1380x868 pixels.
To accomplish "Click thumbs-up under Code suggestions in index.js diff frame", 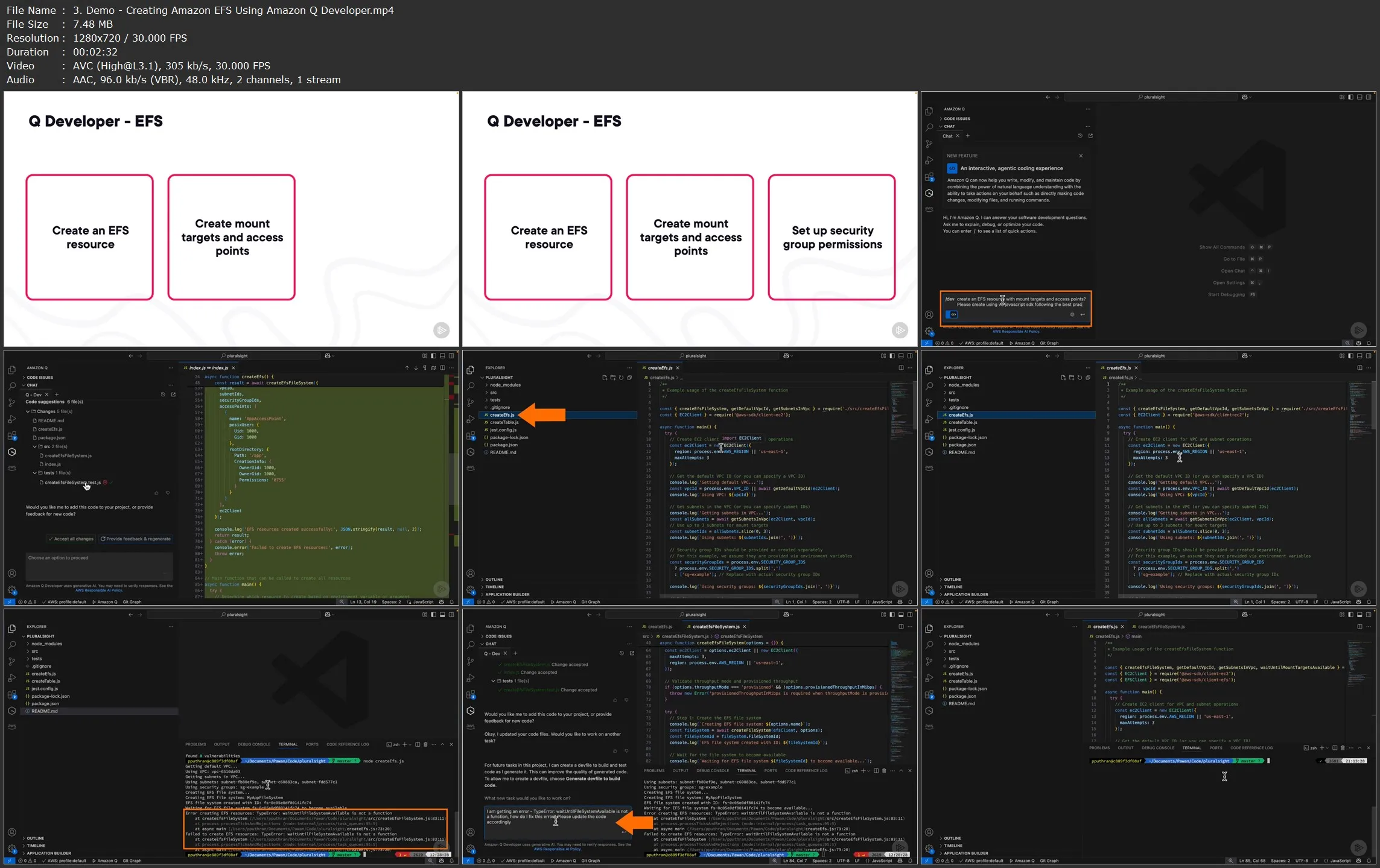I will (x=156, y=493).
